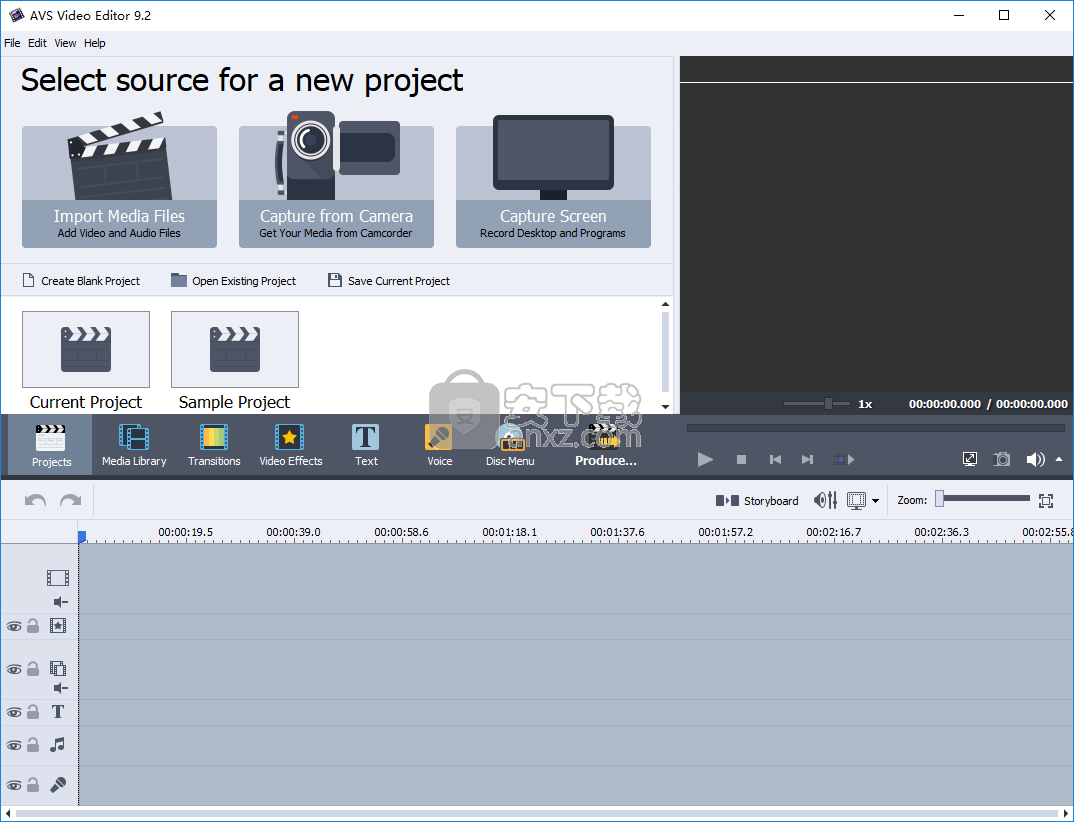Click Capture from Camera tile
The height and width of the screenshot is (822, 1074).
click(336, 186)
